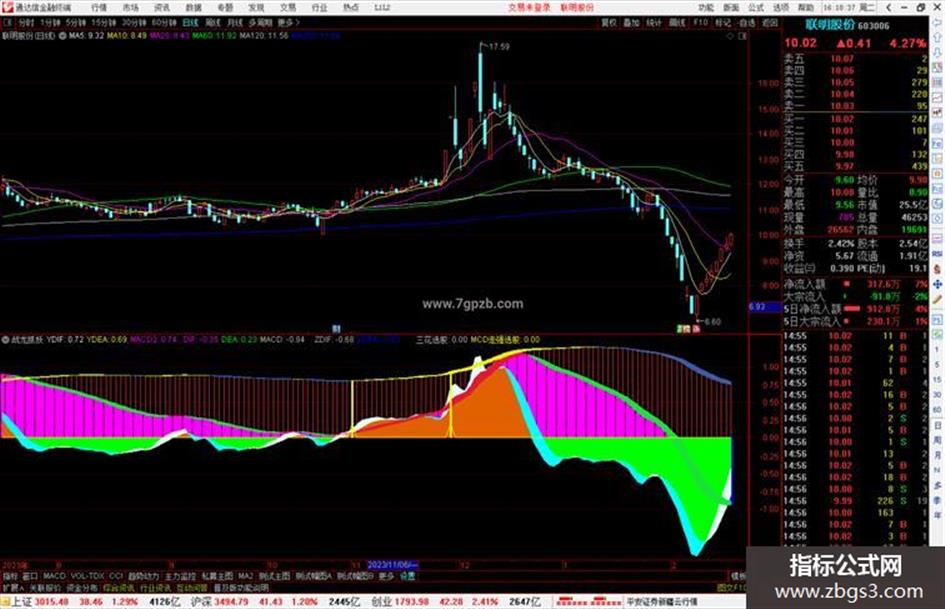Click the box icon at chart top-right corner
The height and width of the screenshot is (609, 945).
pos(742,36)
